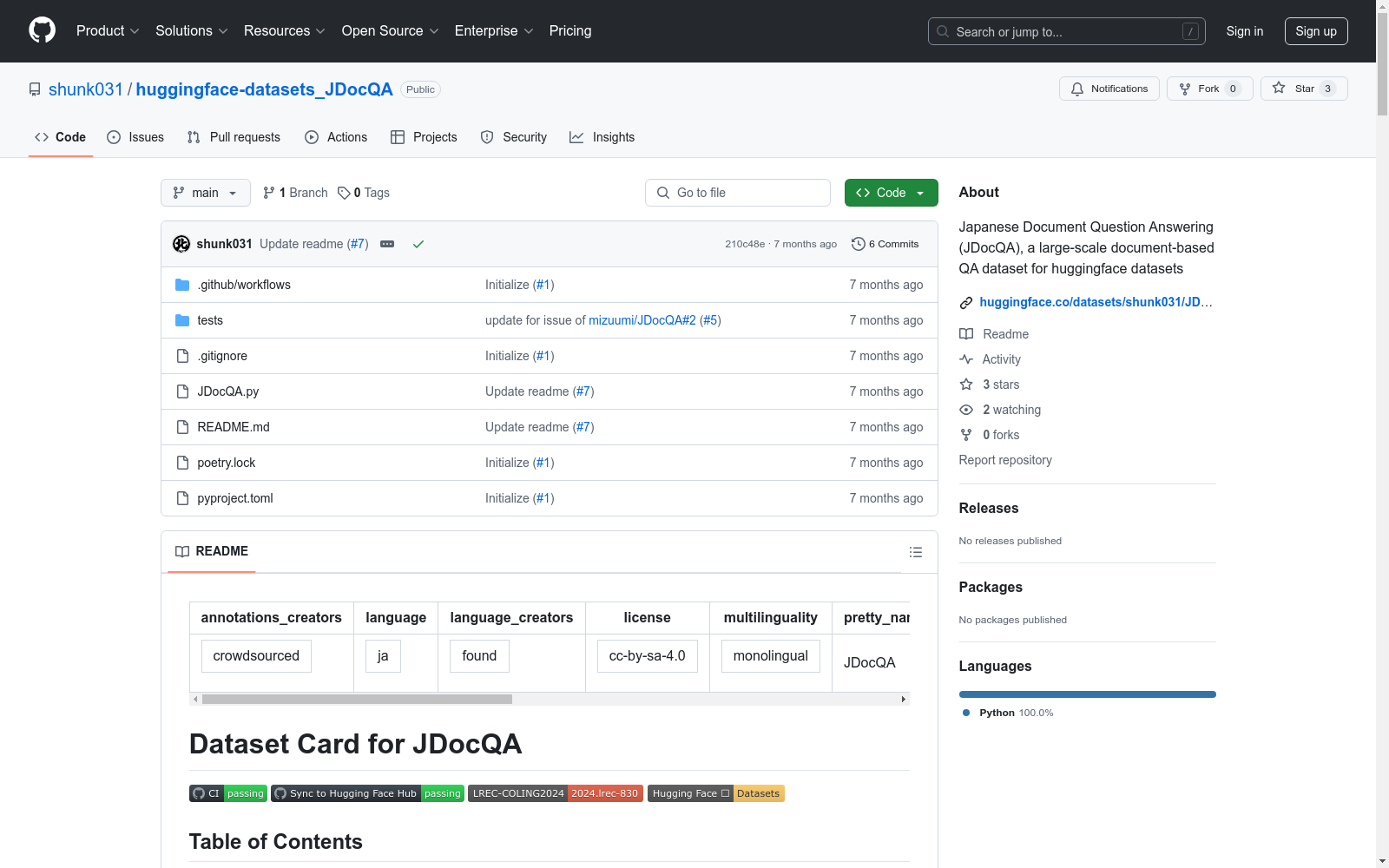Click the Search or jump to field

[x=1067, y=31]
